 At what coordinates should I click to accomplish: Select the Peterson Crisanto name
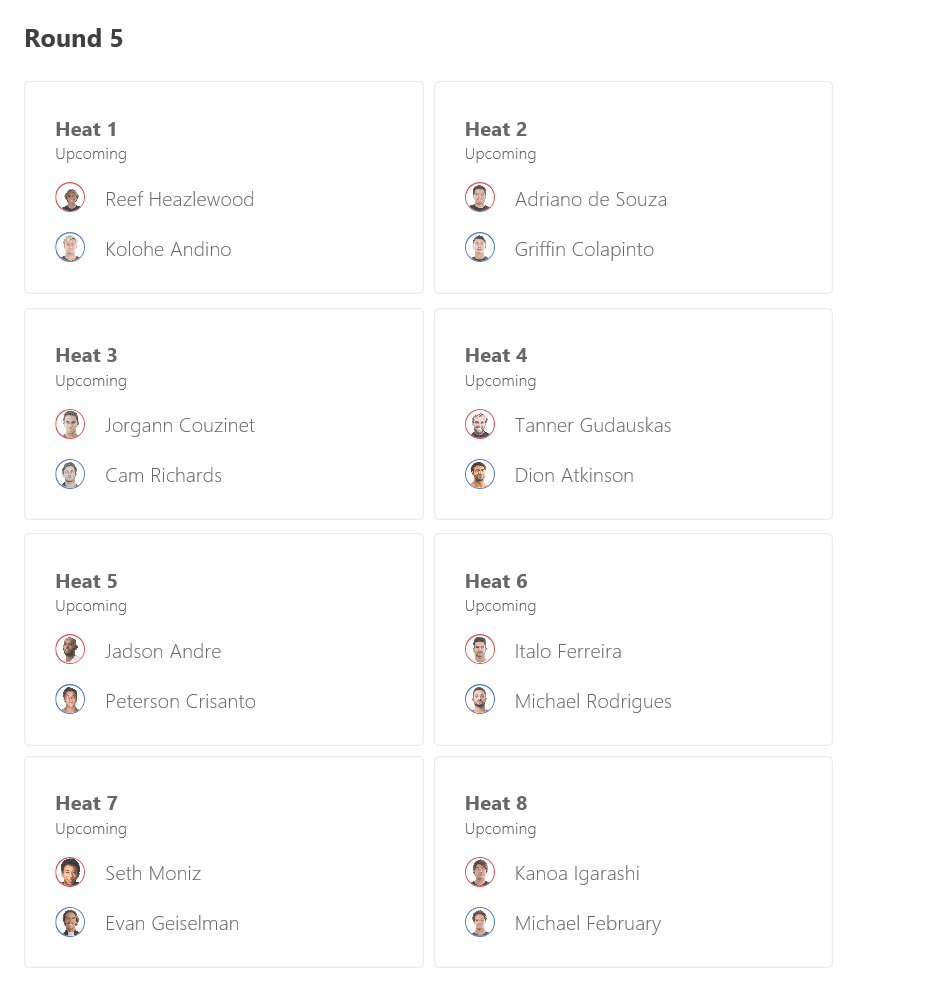tap(181, 701)
